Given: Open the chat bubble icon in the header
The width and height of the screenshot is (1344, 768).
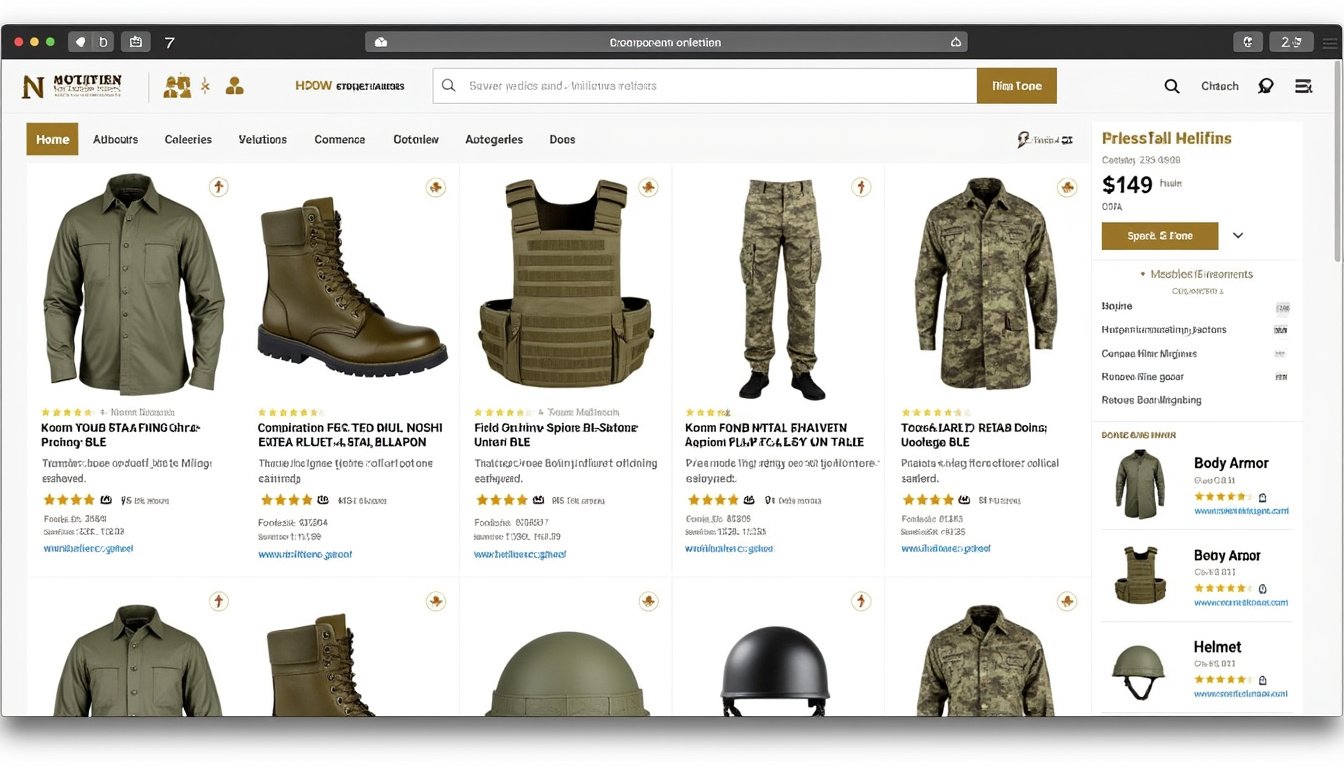Looking at the screenshot, I should [1265, 86].
